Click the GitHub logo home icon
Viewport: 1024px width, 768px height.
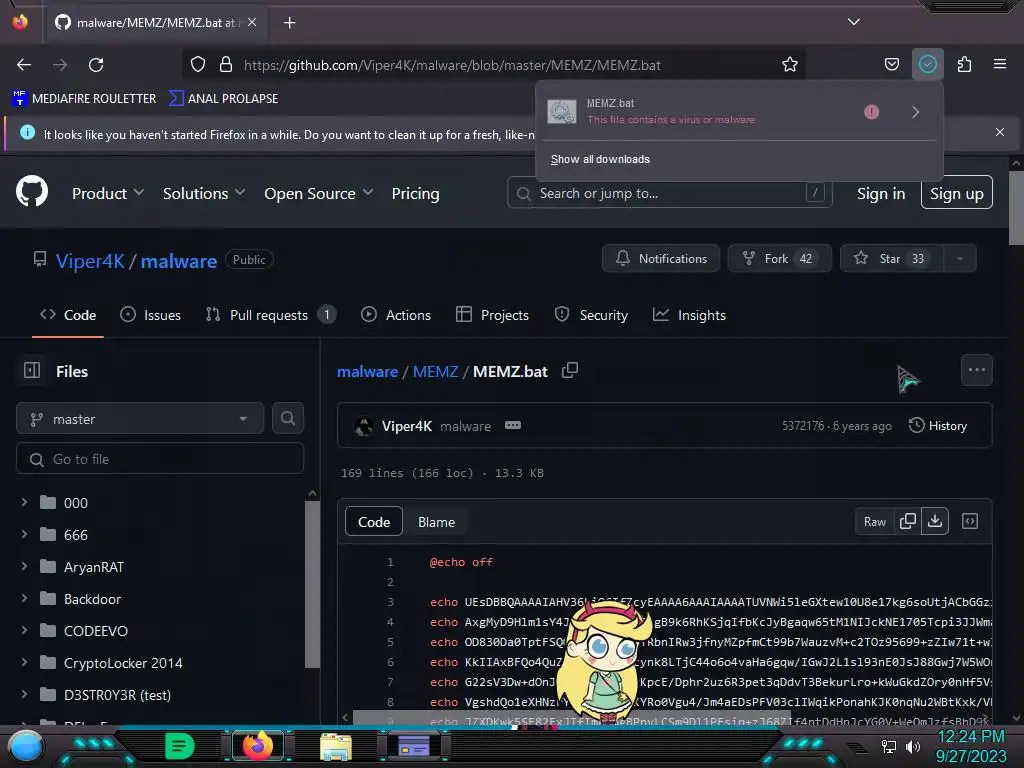[32, 191]
